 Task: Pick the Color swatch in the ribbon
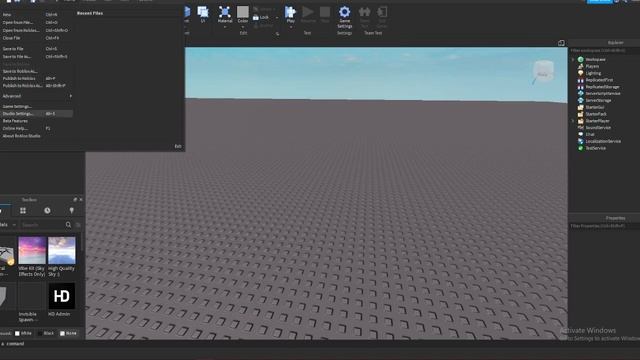(242, 12)
